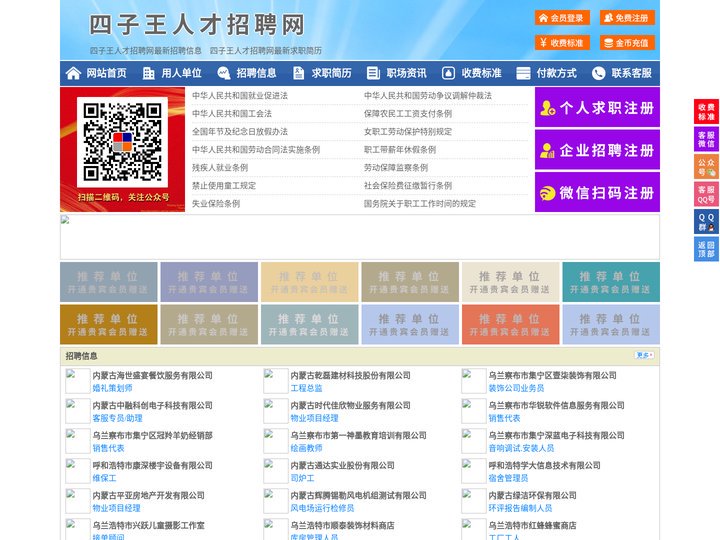Screen dimensions: 720x540
Task: Open 联系客服 nav item
Action: tap(631, 73)
